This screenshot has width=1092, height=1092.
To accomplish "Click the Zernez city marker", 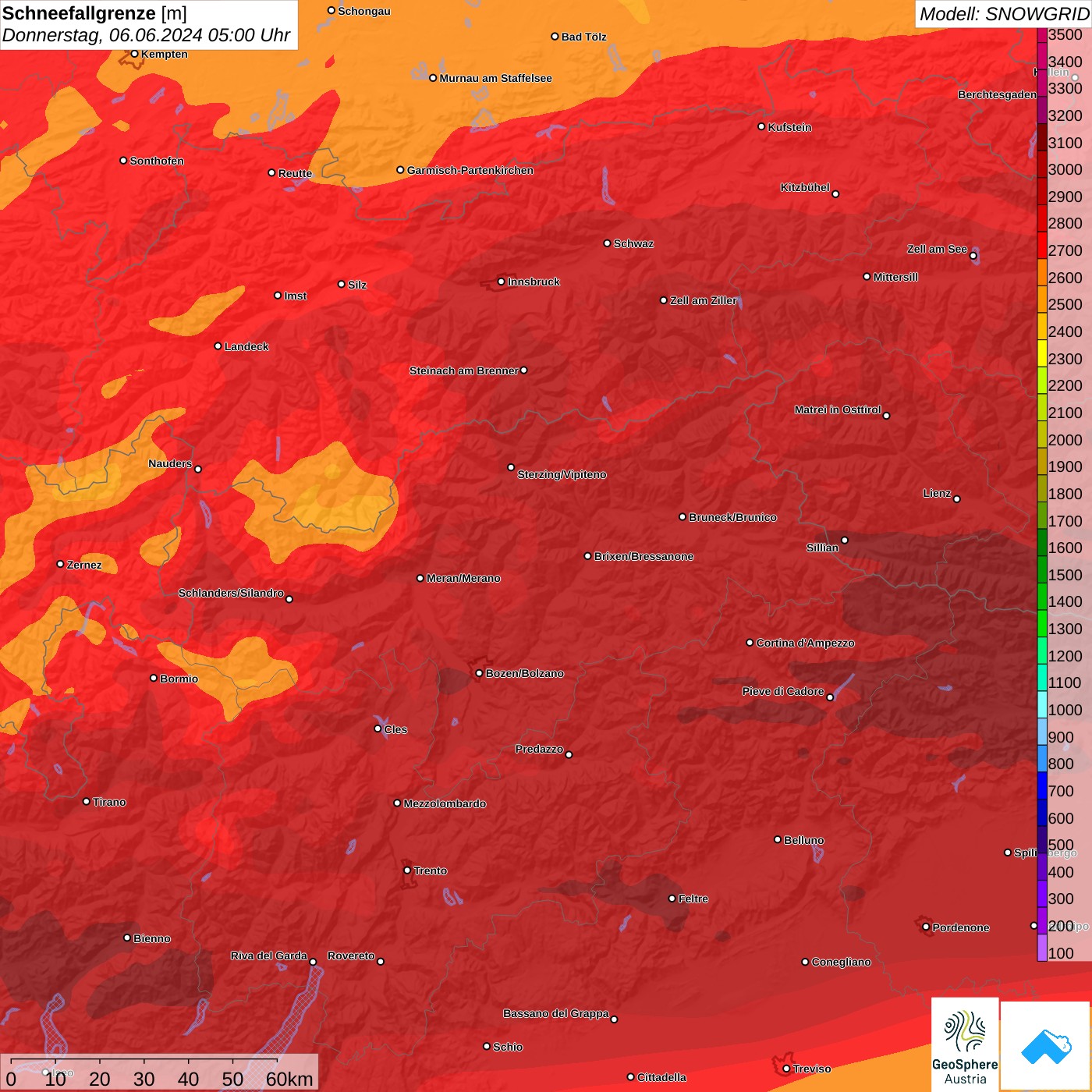I will tap(61, 564).
